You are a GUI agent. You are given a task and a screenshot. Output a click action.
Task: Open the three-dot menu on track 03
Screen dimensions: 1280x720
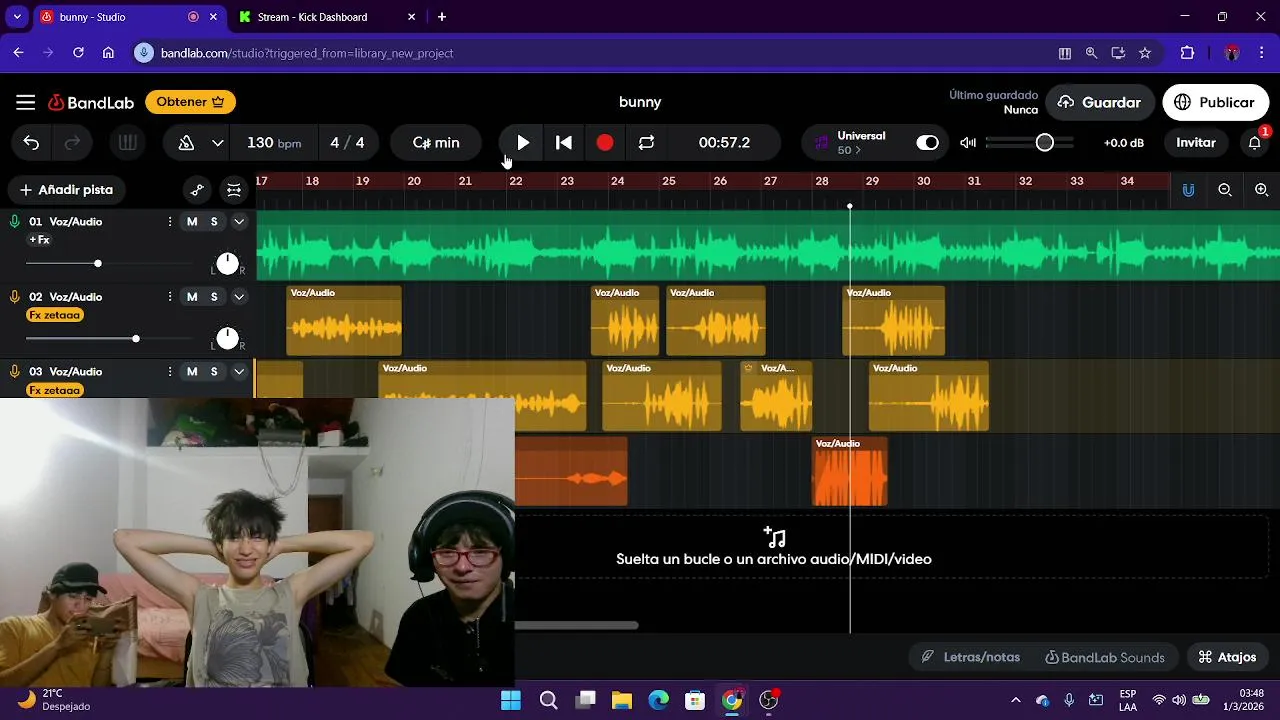click(169, 372)
